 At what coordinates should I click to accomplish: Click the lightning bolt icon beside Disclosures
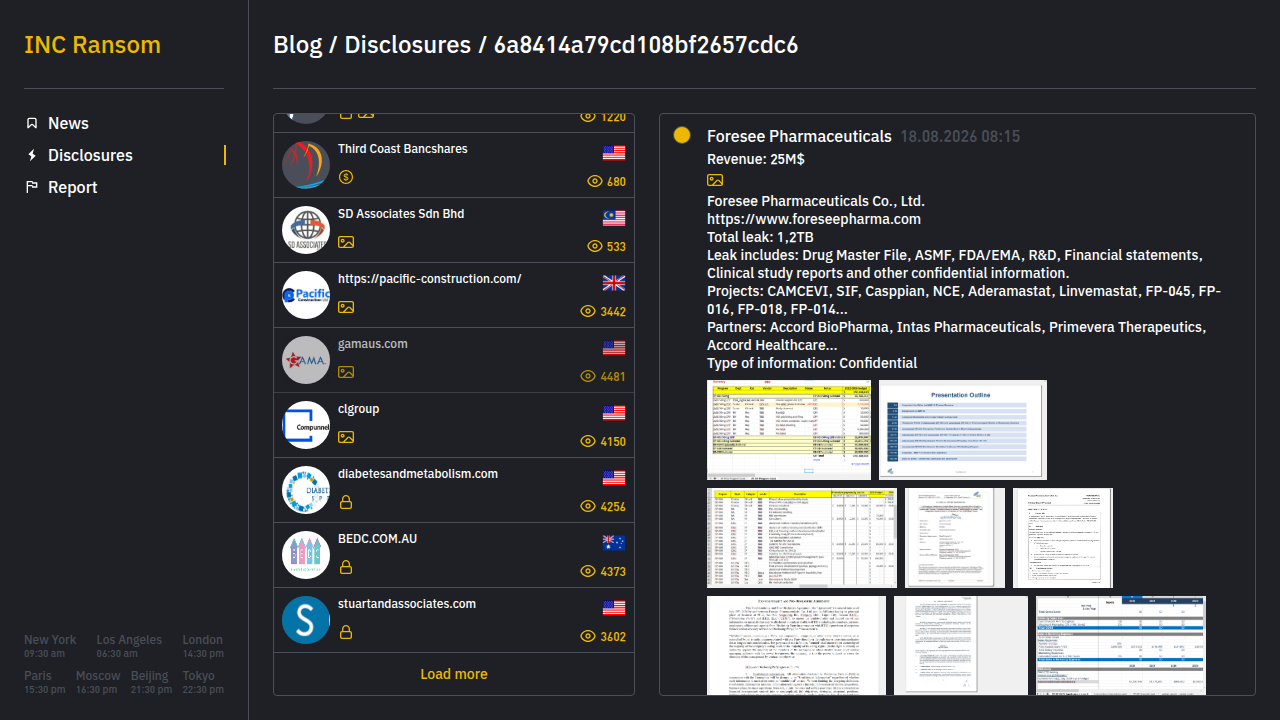pos(32,155)
